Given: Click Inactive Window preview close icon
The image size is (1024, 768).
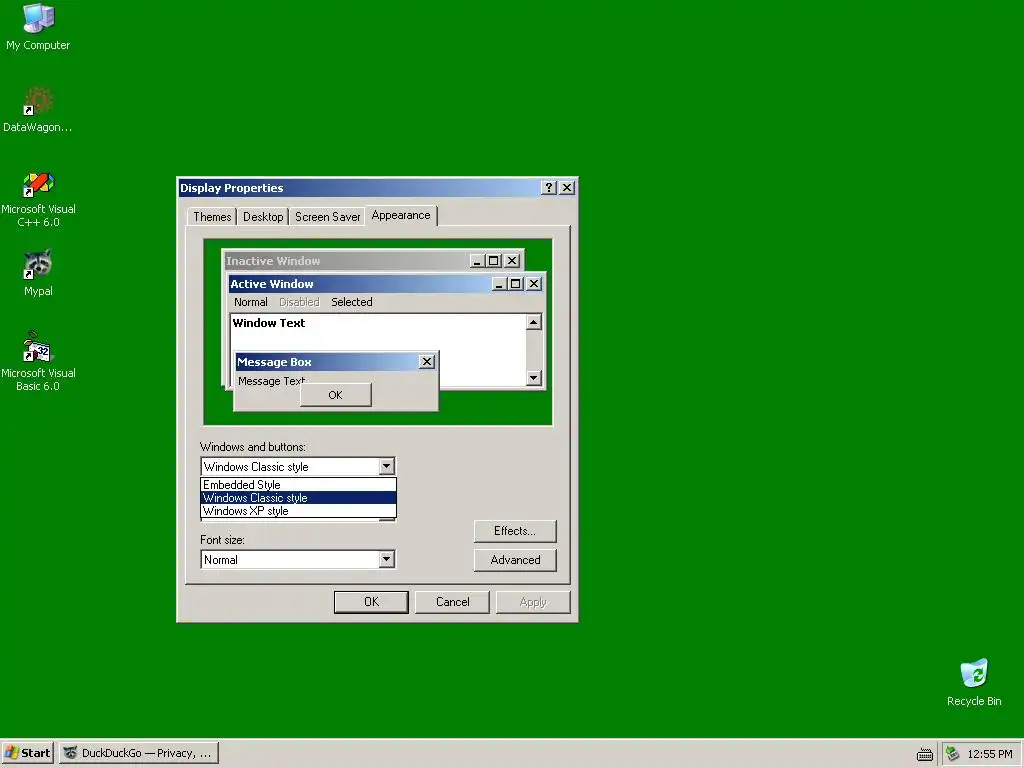Looking at the screenshot, I should 512,261.
